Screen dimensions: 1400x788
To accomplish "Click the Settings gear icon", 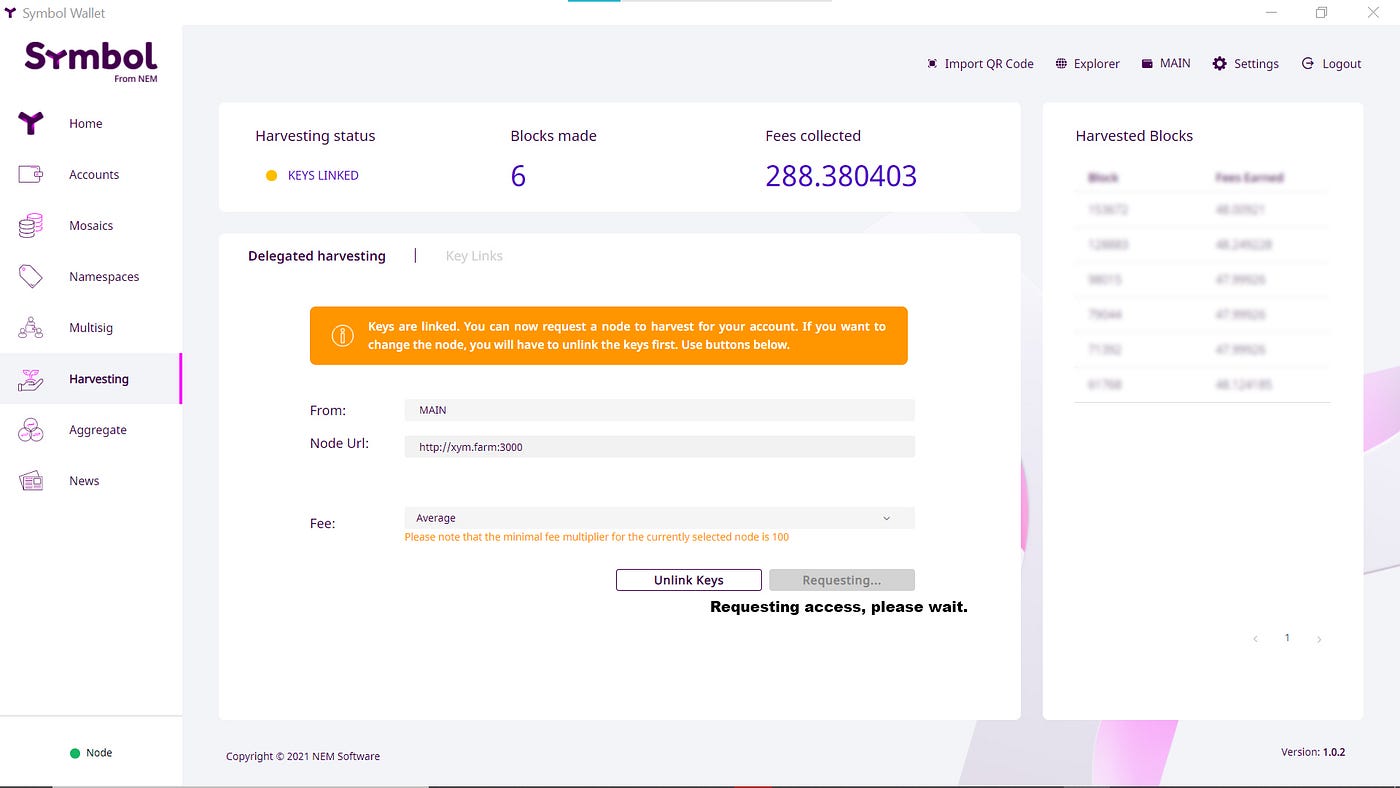I will click(1219, 63).
